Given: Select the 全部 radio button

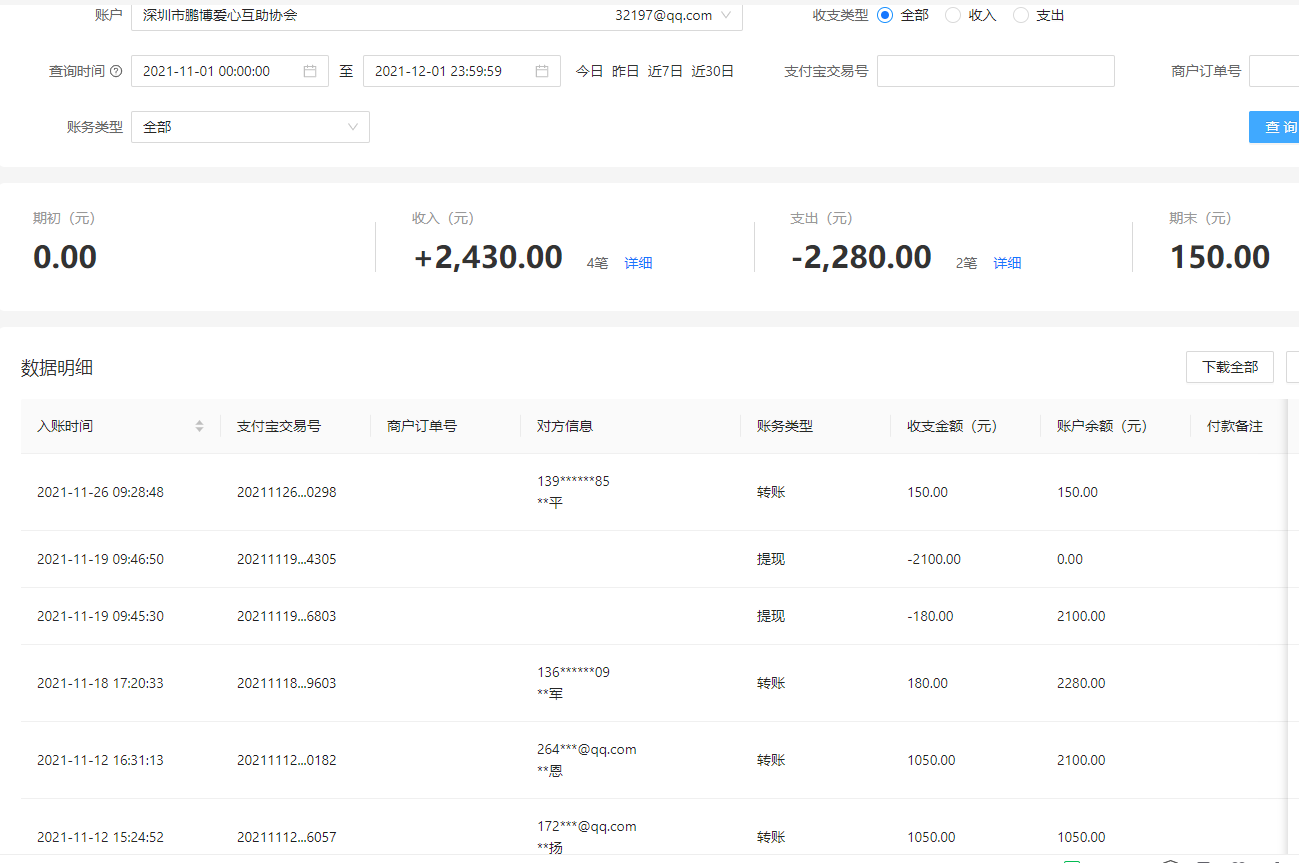Looking at the screenshot, I should point(884,15).
